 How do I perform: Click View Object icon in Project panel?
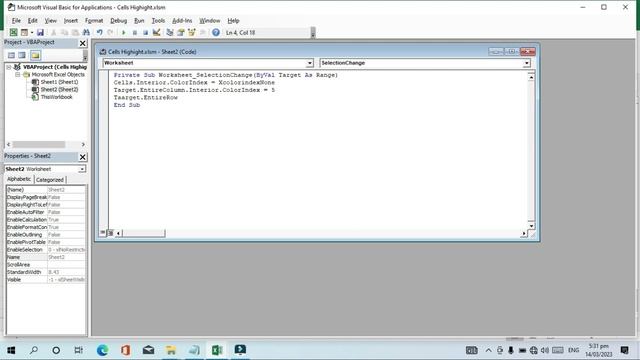click(x=22, y=55)
